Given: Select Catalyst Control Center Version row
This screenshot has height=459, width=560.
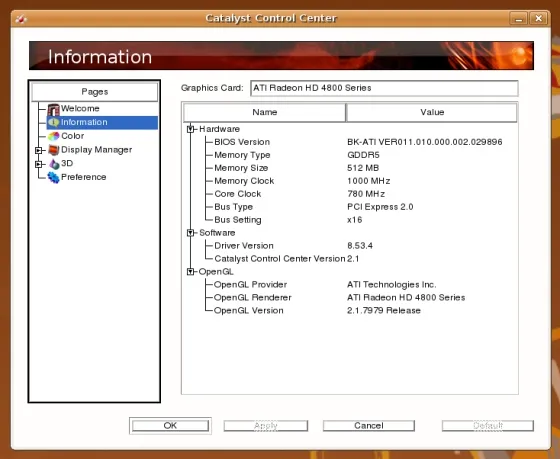Looking at the screenshot, I should [x=280, y=259].
